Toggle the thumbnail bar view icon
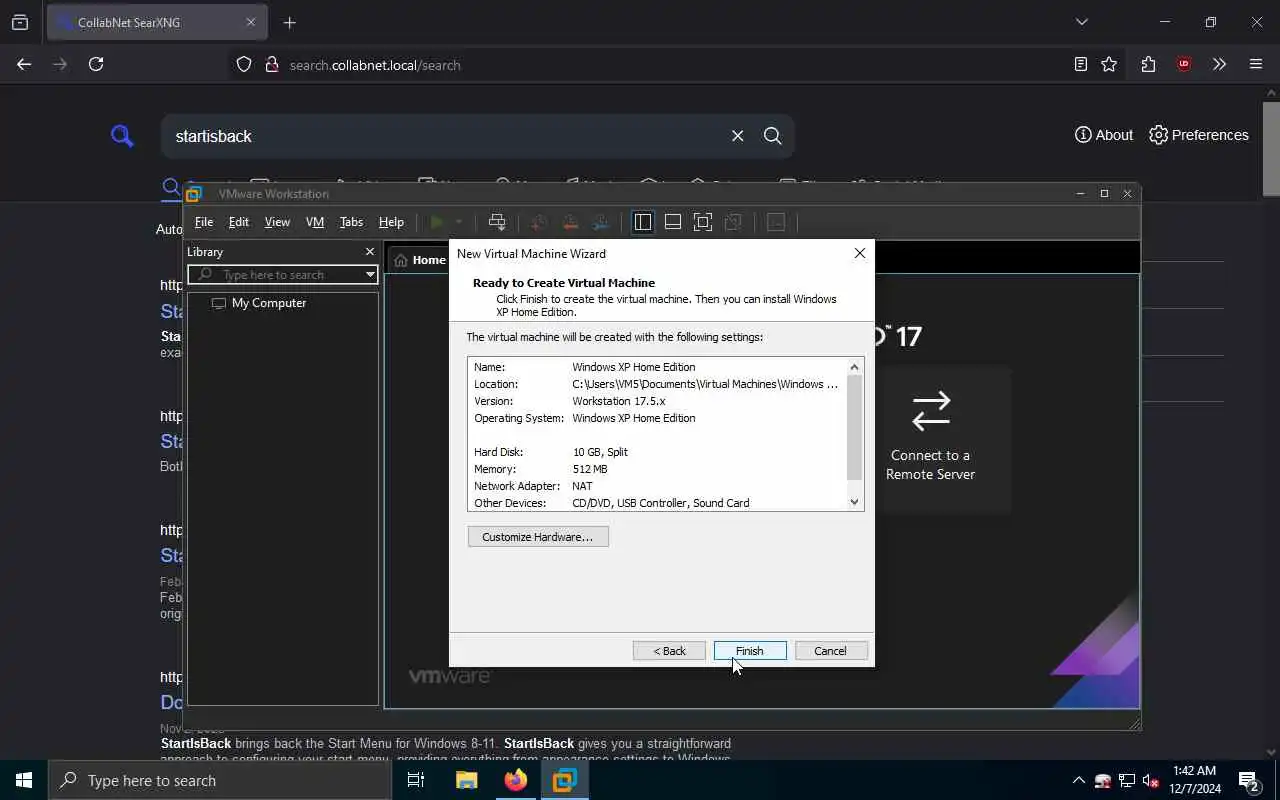 point(673,222)
